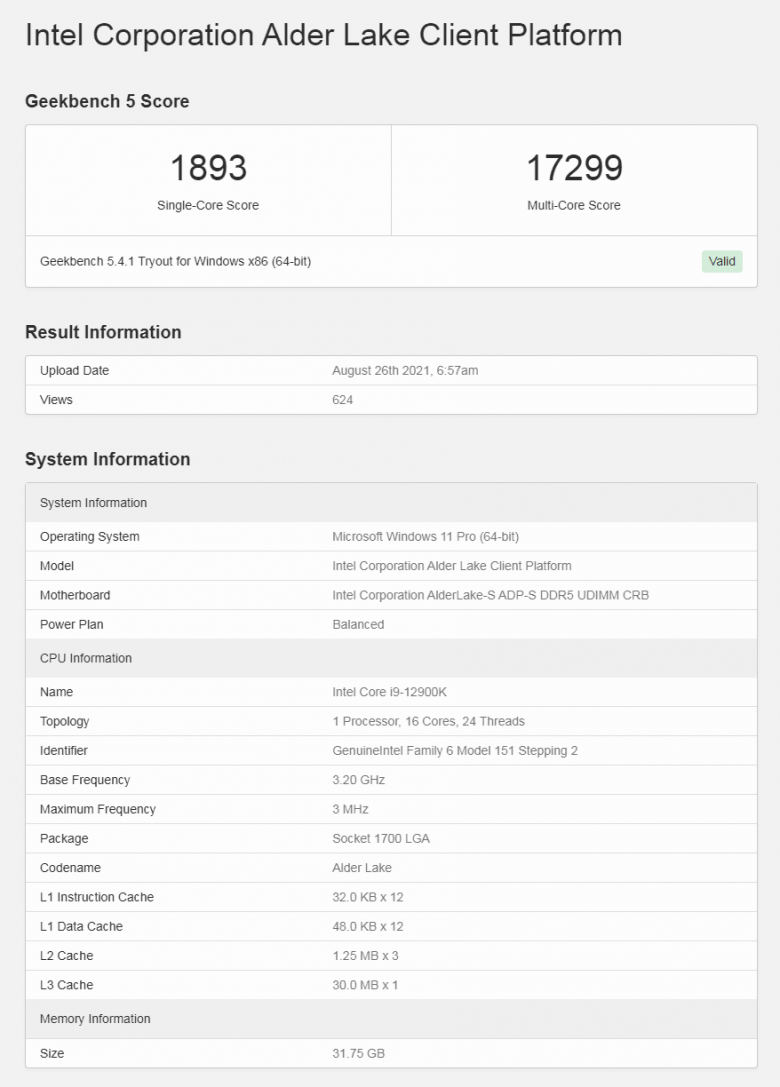The image size is (780, 1087).
Task: Click the Upload Date label
Action: 74,370
